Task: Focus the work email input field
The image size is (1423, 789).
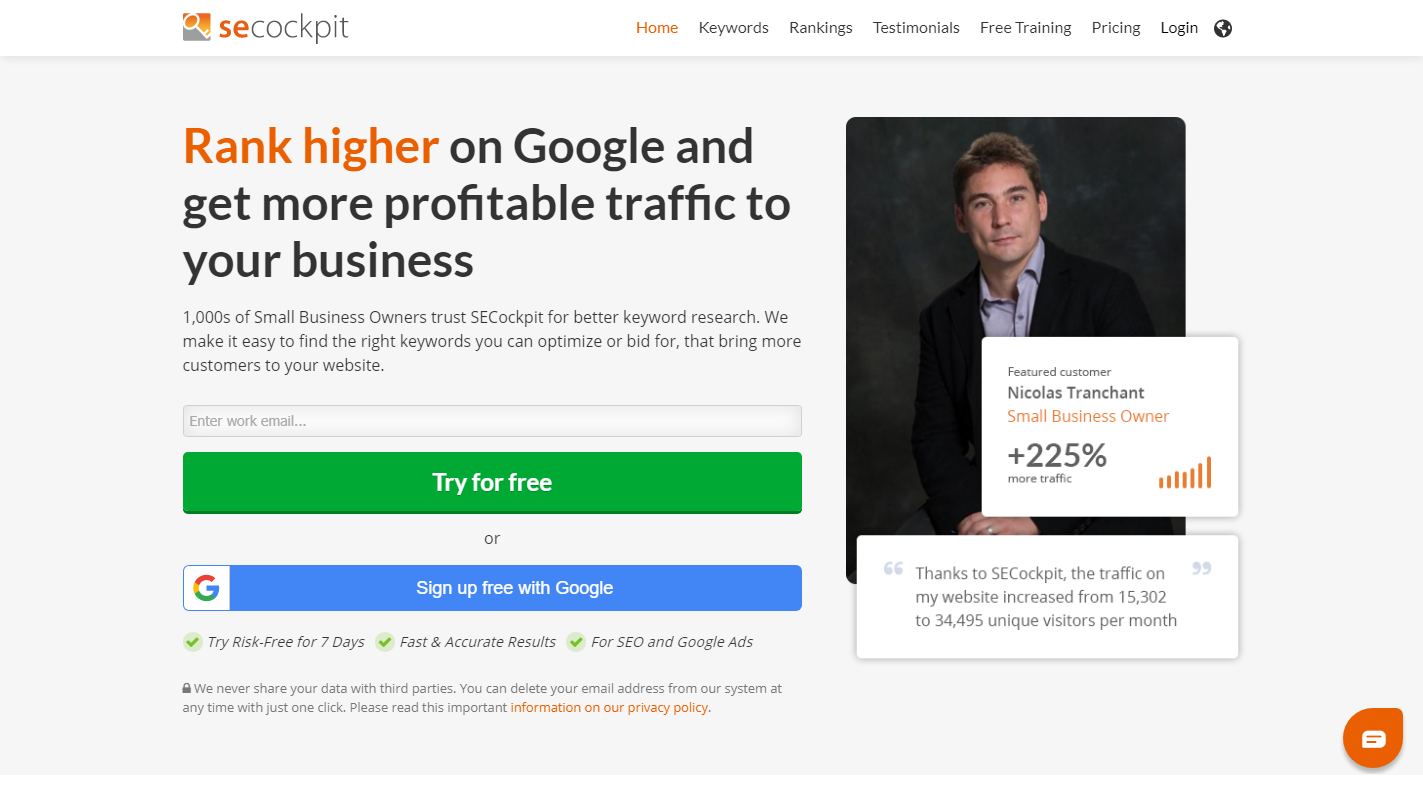Action: tap(492, 421)
